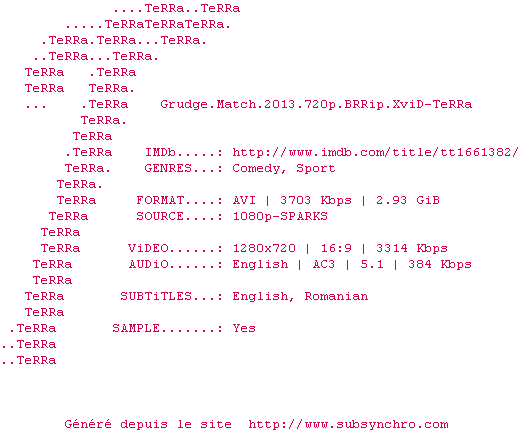Screen dimensions: 520x432
Task: Click the 2.93 GiB file size
Action: [x=408, y=200]
